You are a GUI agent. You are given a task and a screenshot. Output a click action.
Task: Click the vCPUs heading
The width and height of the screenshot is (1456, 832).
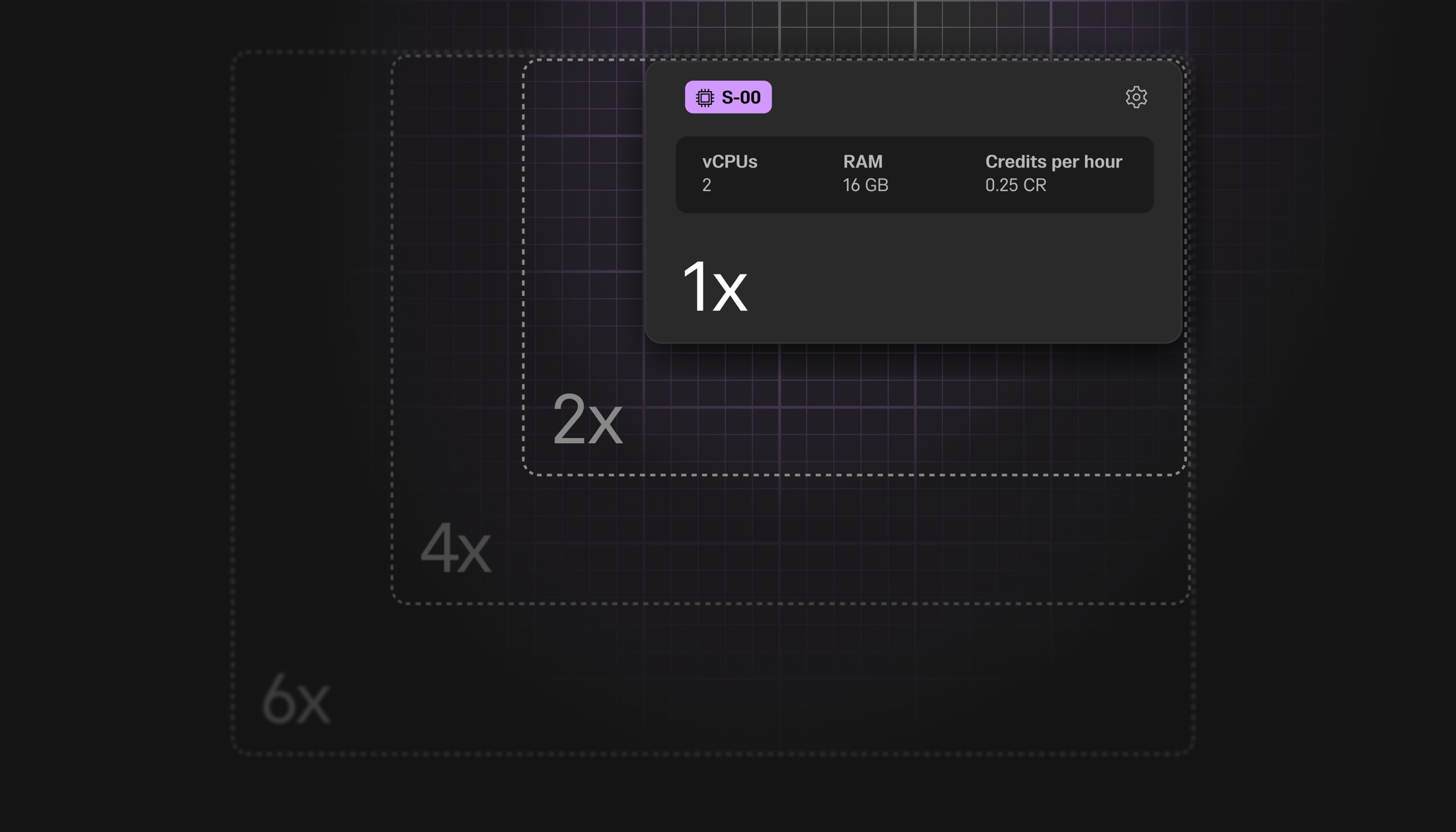coord(729,162)
